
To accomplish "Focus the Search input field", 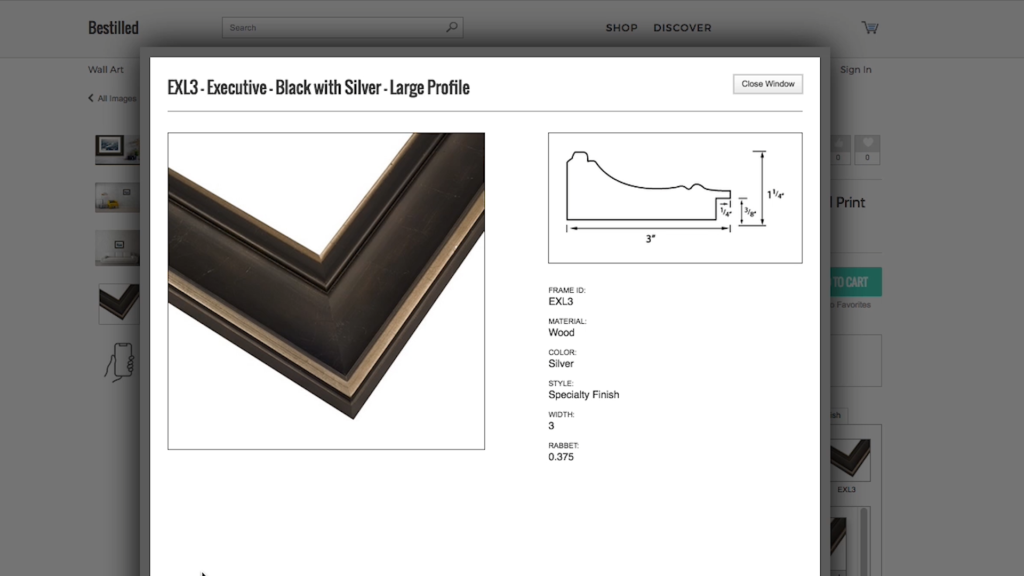I will 335,28.
